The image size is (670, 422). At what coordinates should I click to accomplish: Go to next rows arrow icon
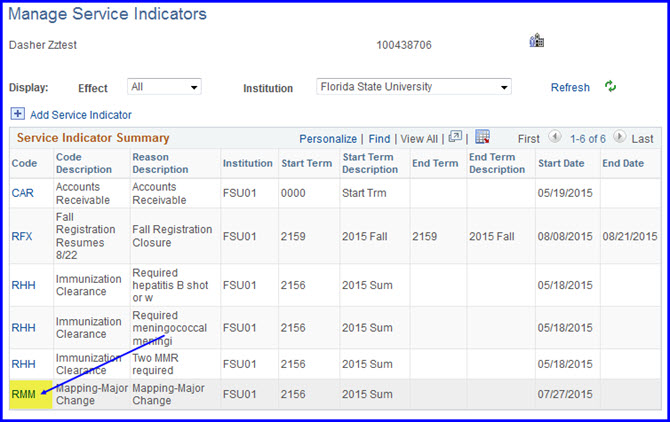click(619, 137)
